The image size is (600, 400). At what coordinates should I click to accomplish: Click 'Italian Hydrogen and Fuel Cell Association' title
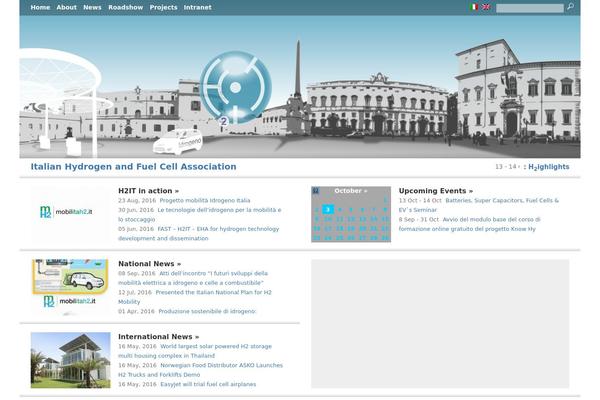[134, 167]
